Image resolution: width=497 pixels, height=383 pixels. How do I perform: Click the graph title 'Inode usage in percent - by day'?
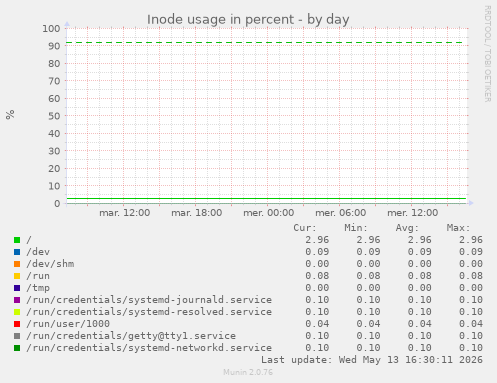tap(248, 19)
